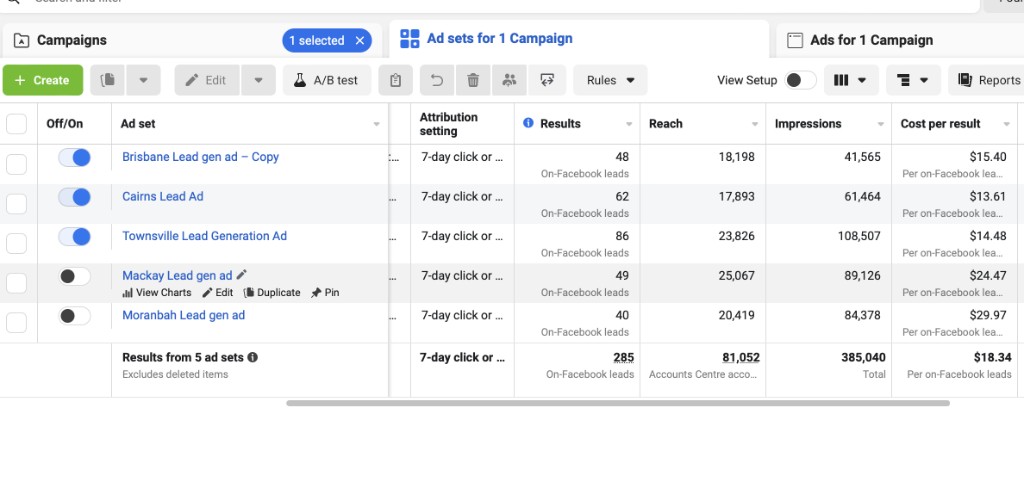The width and height of the screenshot is (1024, 482).
Task: Click the trash Delete icon
Action: click(x=473, y=80)
